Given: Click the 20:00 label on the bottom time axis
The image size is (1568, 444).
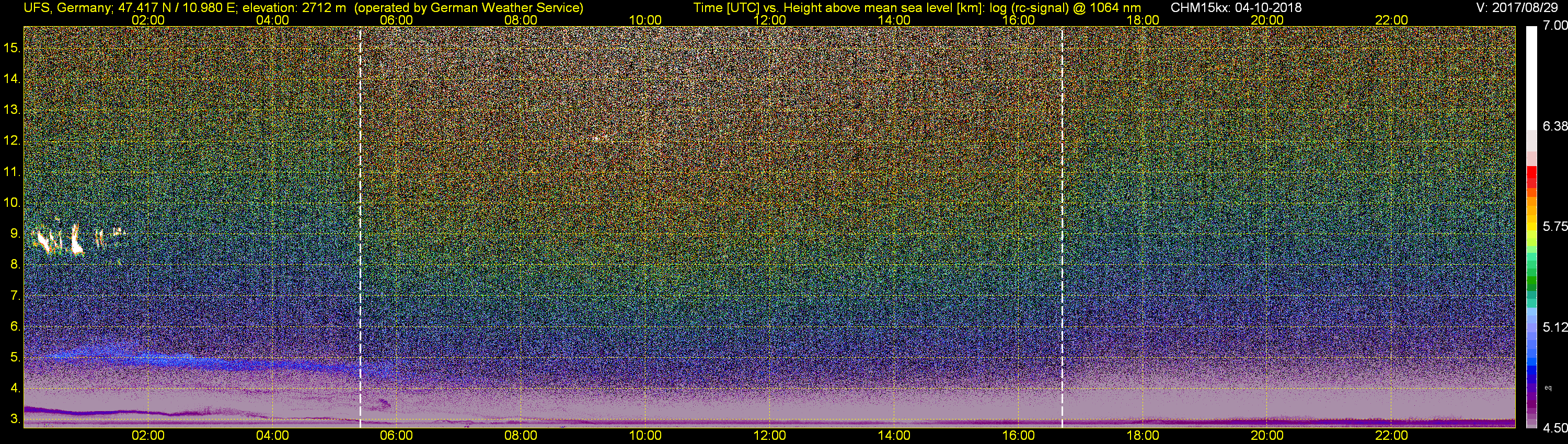Looking at the screenshot, I should [1267, 436].
